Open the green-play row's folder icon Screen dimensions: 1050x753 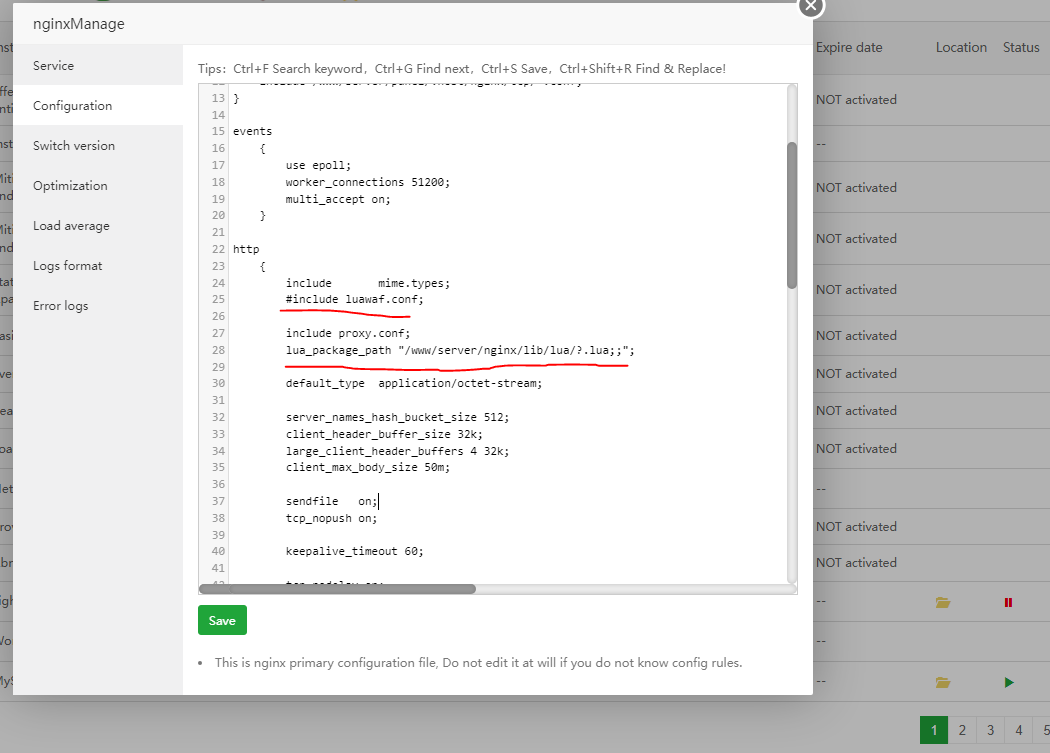(943, 683)
